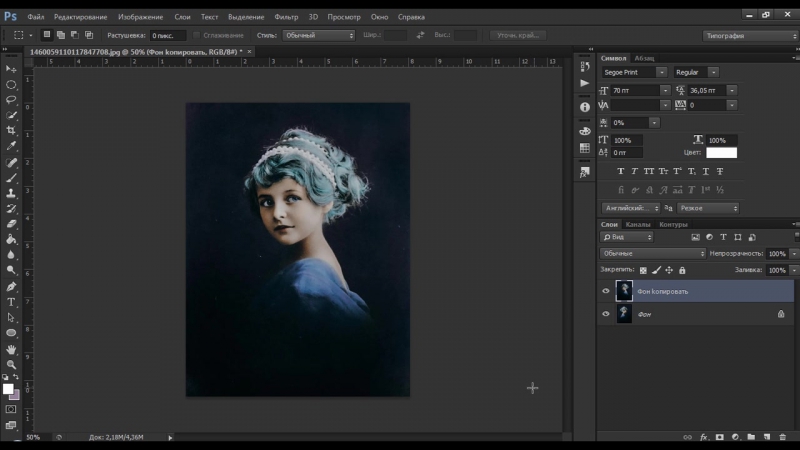Switch to the 'Каналы' tab
This screenshot has height=450, width=800.
click(x=637, y=224)
